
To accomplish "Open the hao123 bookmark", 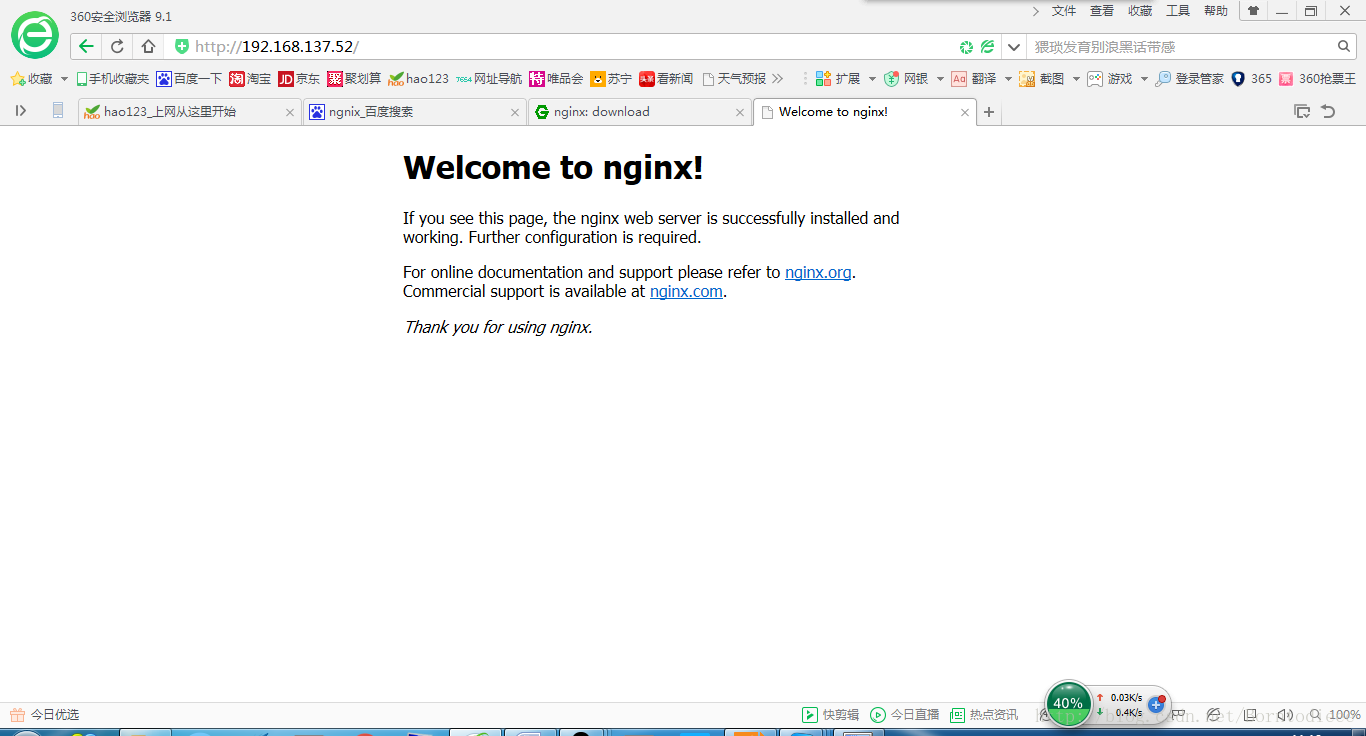I will point(419,78).
